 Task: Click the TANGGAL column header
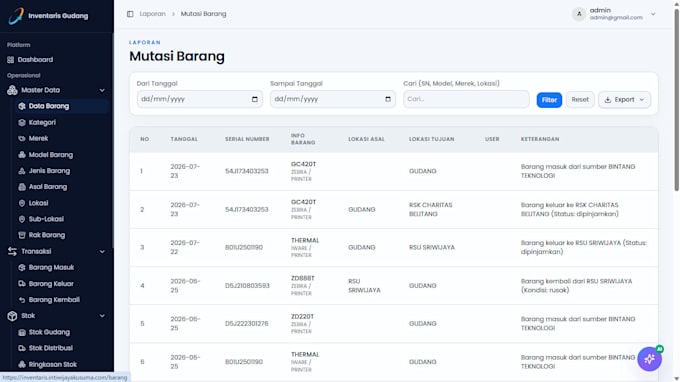pyautogui.click(x=184, y=139)
